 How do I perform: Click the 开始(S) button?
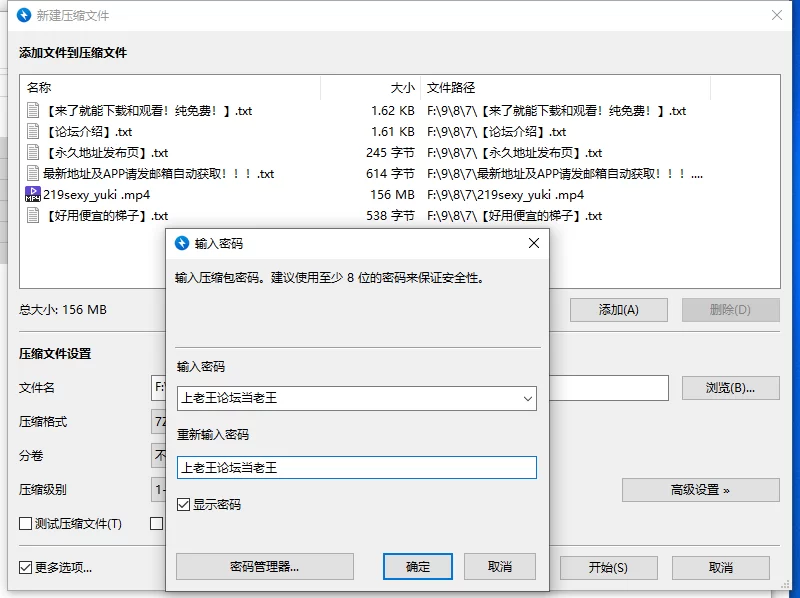608,567
